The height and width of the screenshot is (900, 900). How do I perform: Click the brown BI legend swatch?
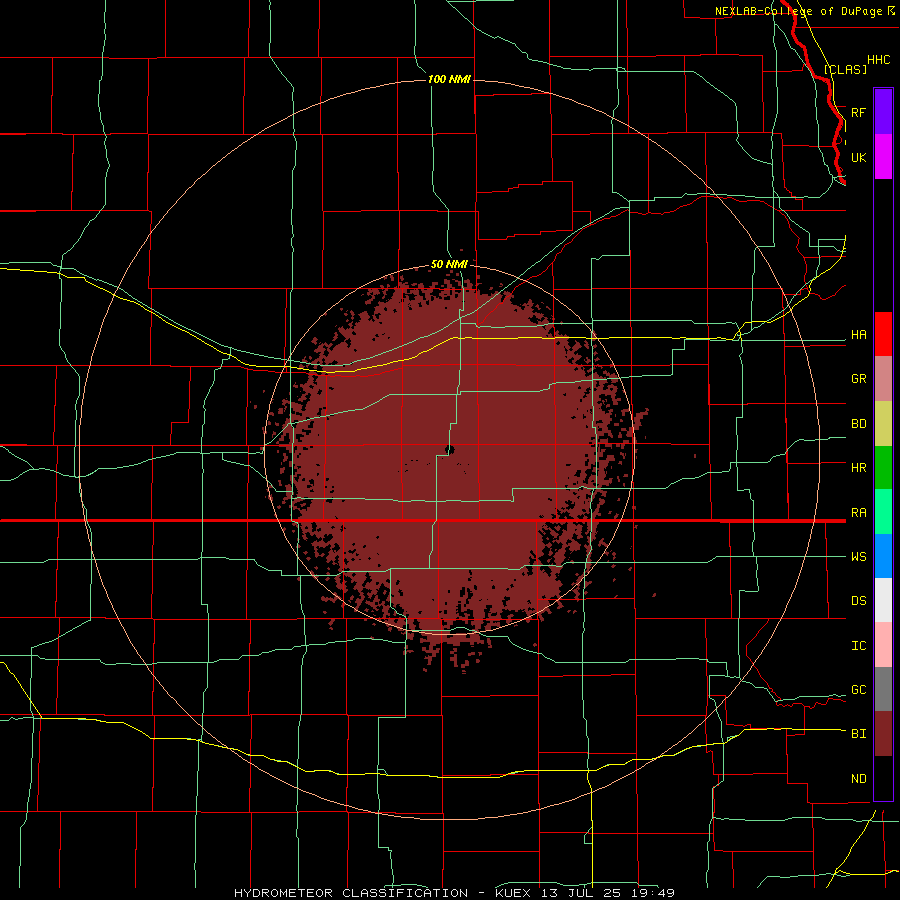tap(883, 734)
